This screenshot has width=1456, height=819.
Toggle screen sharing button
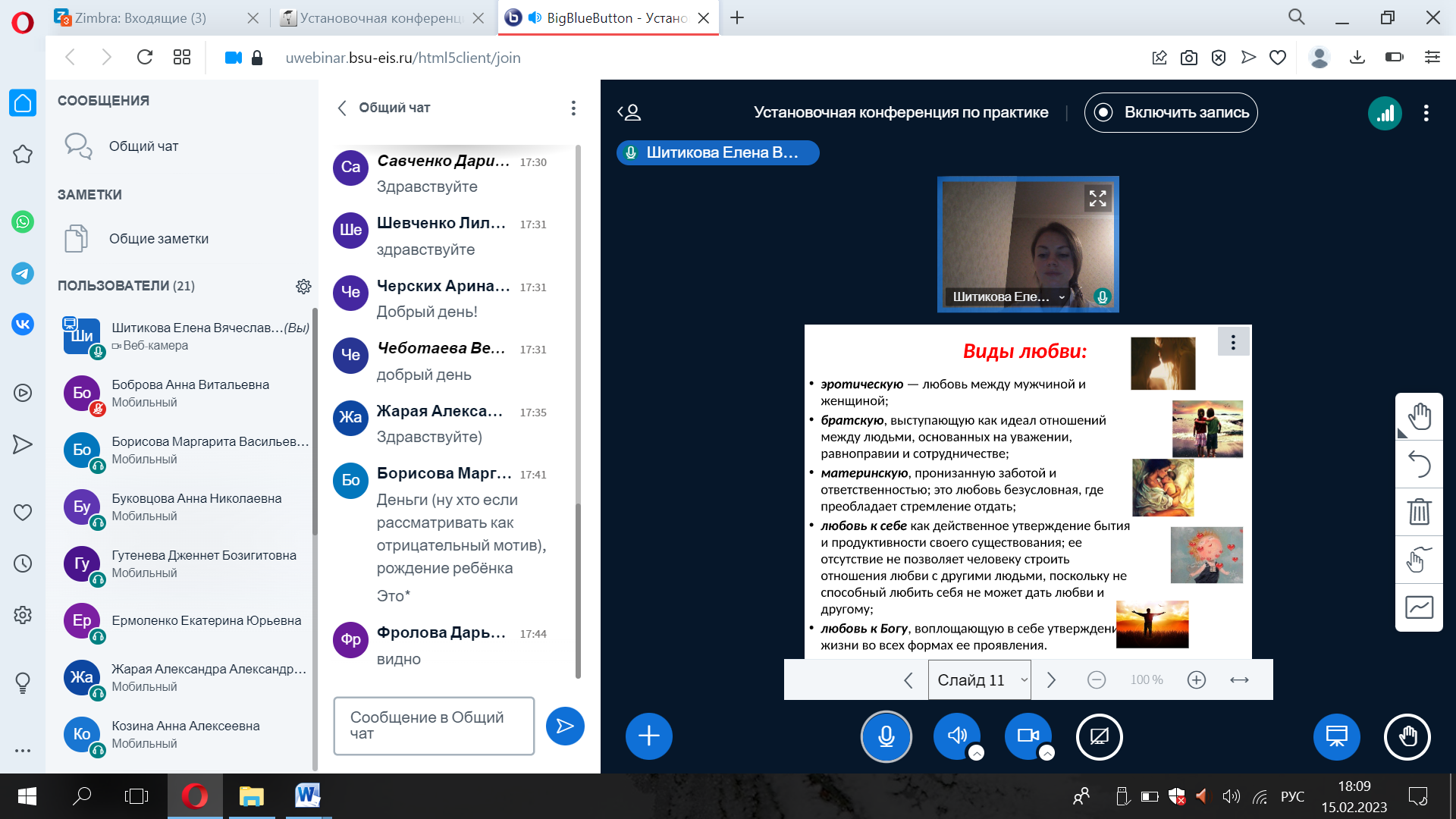(x=1099, y=736)
